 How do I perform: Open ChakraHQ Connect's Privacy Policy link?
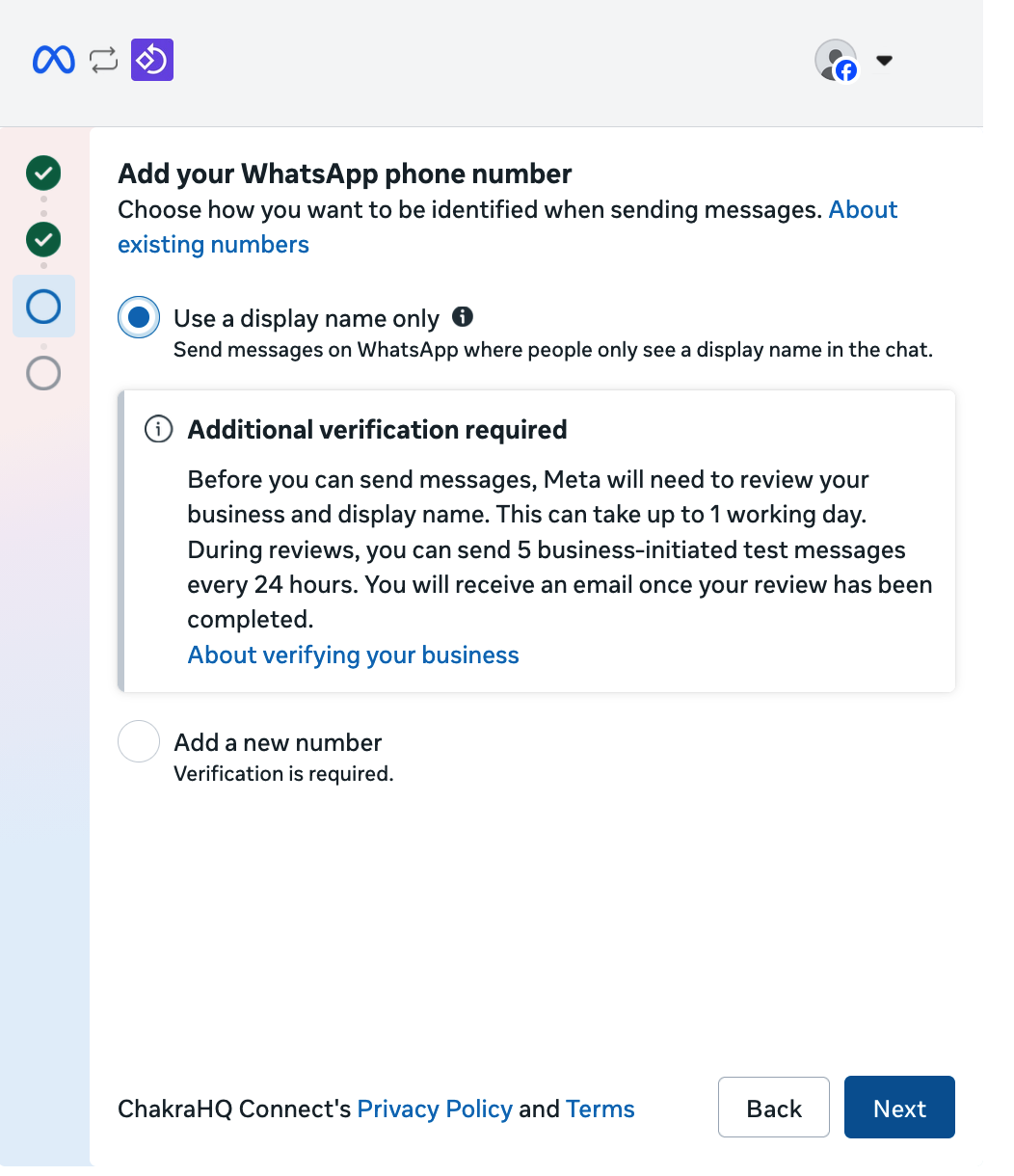click(435, 1109)
